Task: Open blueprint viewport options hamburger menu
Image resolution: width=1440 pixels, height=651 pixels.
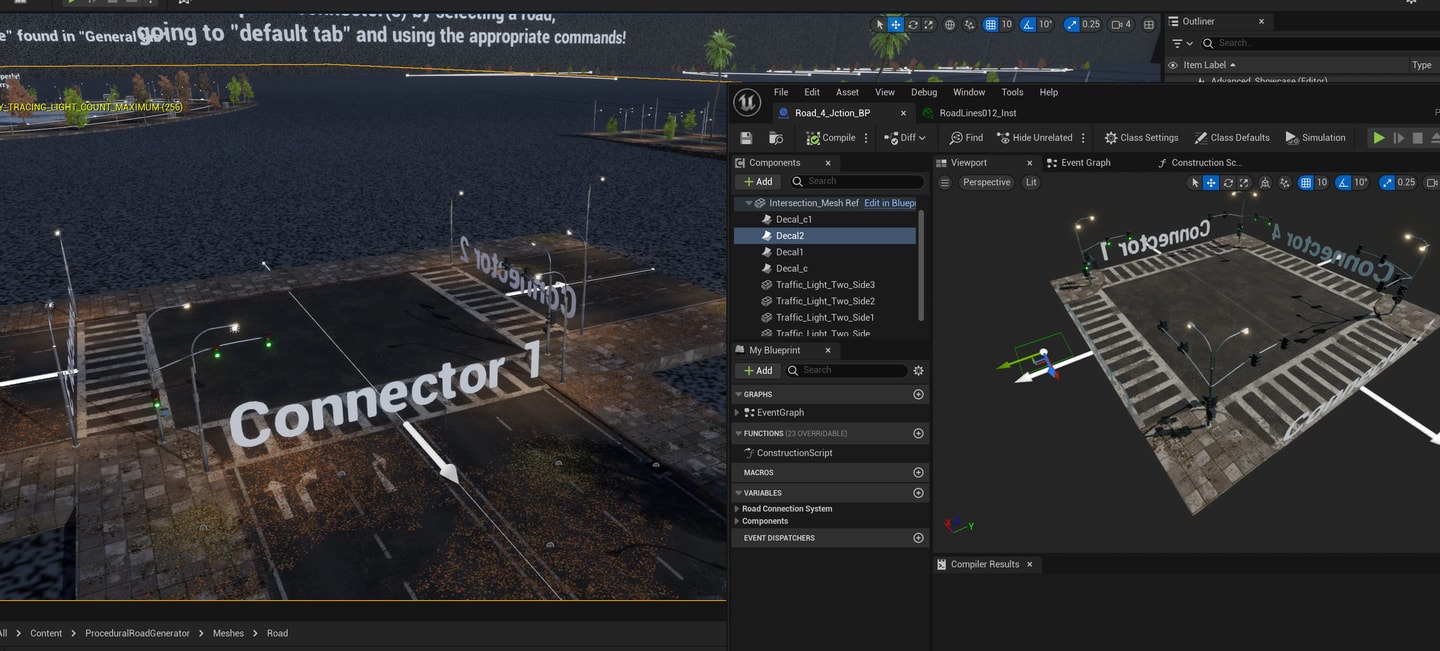Action: click(945, 182)
